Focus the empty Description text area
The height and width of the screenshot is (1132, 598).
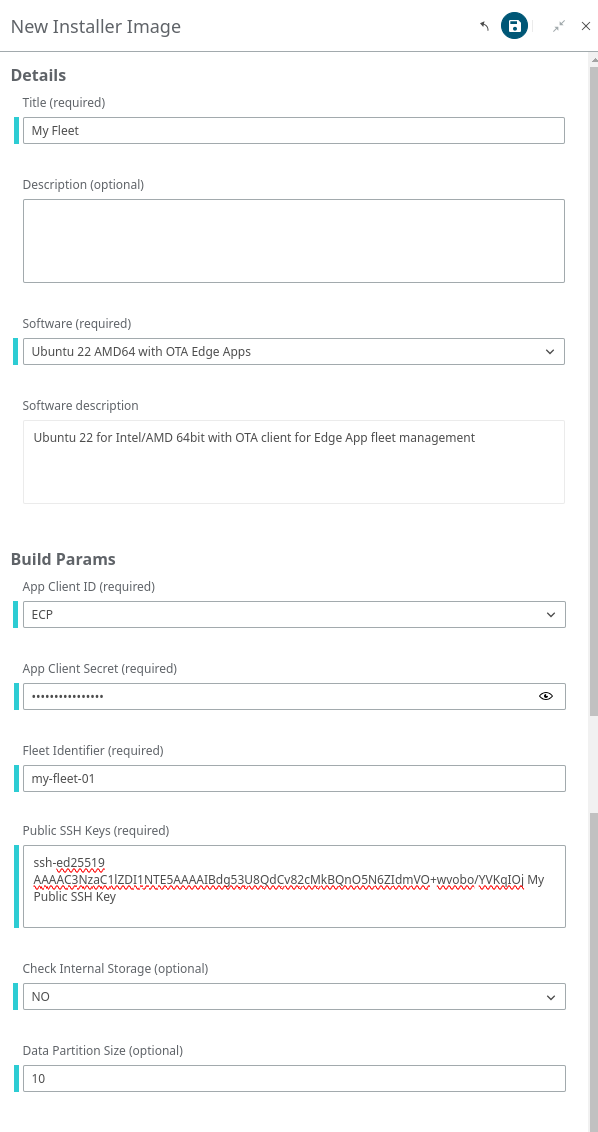point(294,241)
